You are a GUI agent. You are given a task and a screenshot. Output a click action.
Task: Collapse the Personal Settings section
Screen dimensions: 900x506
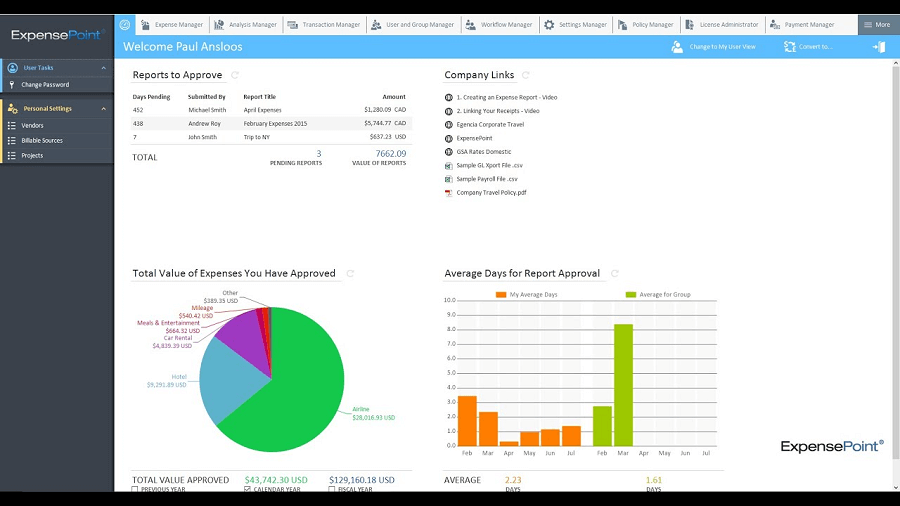pyautogui.click(x=103, y=108)
